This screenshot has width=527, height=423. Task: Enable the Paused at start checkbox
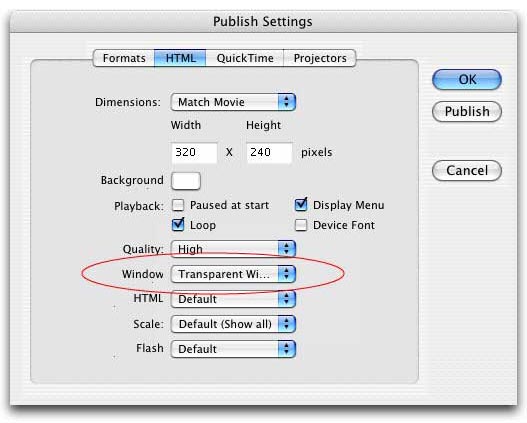pyautogui.click(x=178, y=205)
